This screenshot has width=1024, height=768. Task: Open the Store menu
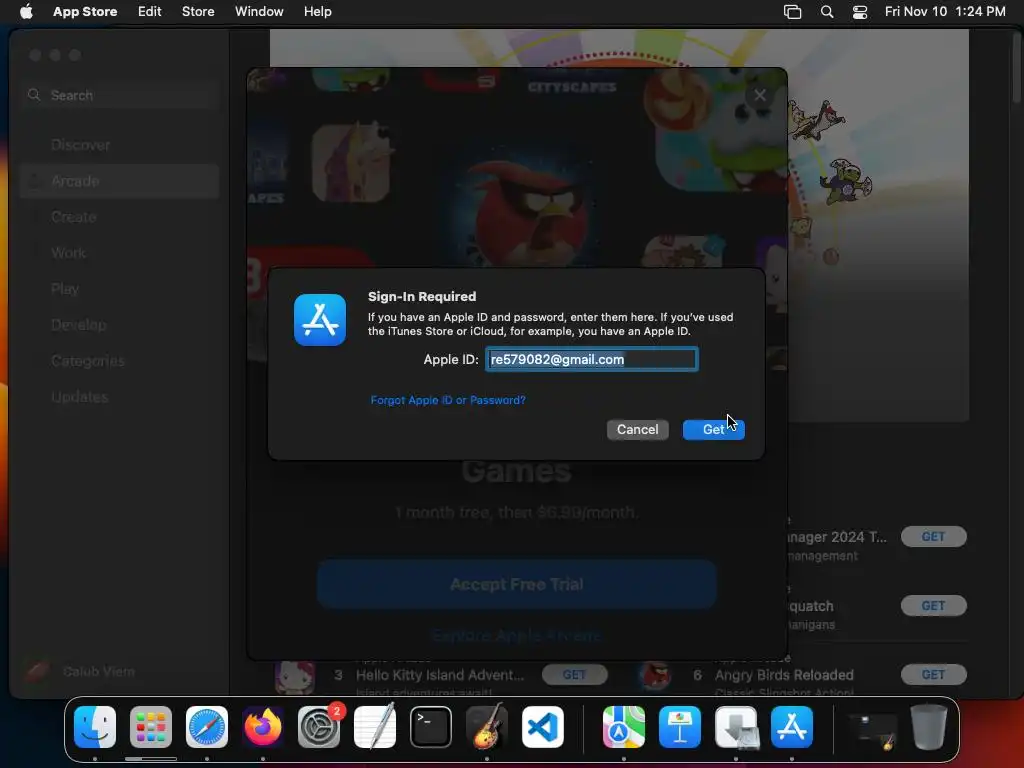click(198, 12)
